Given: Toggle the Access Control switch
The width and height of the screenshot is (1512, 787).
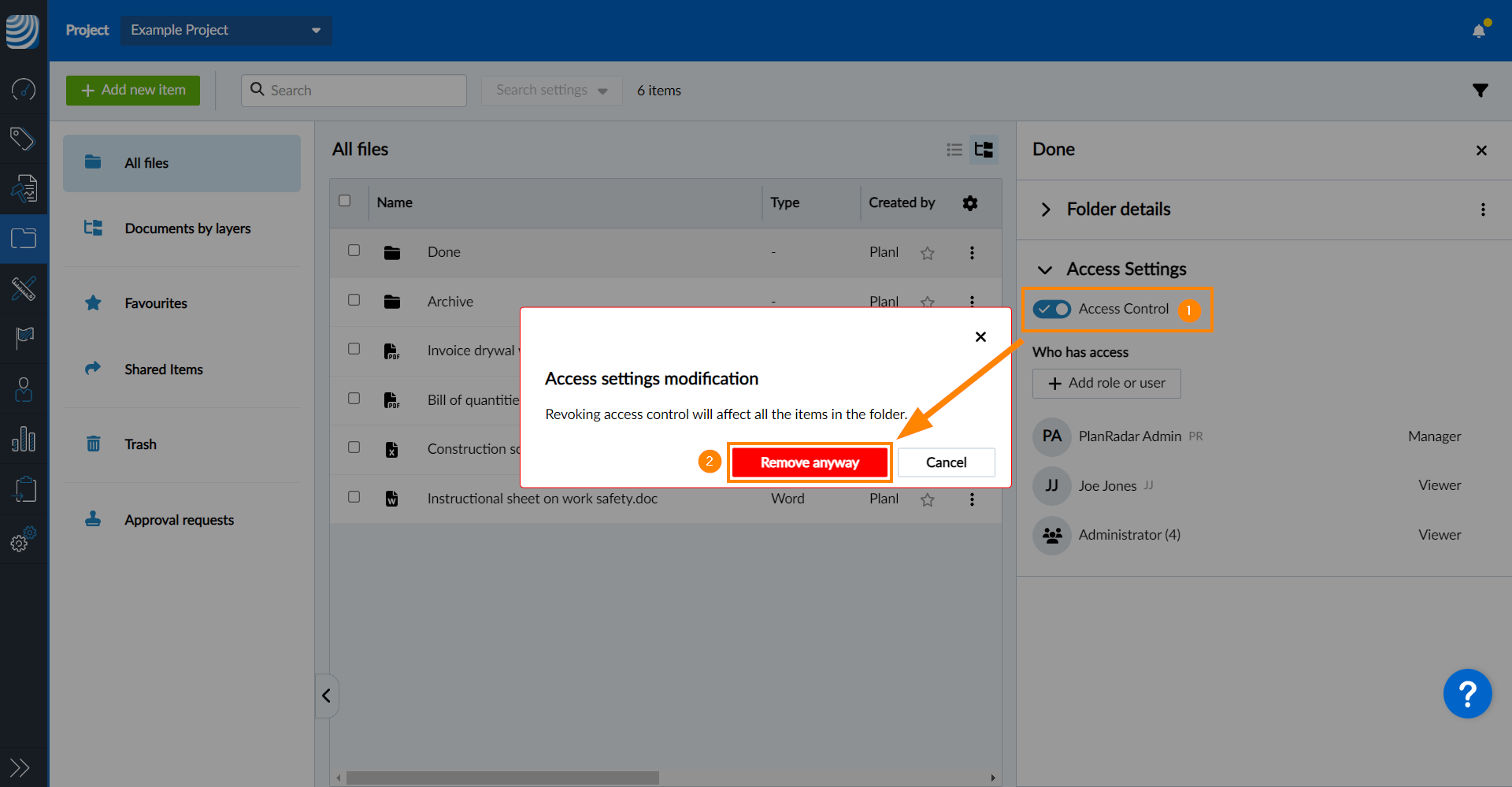Looking at the screenshot, I should point(1051,310).
